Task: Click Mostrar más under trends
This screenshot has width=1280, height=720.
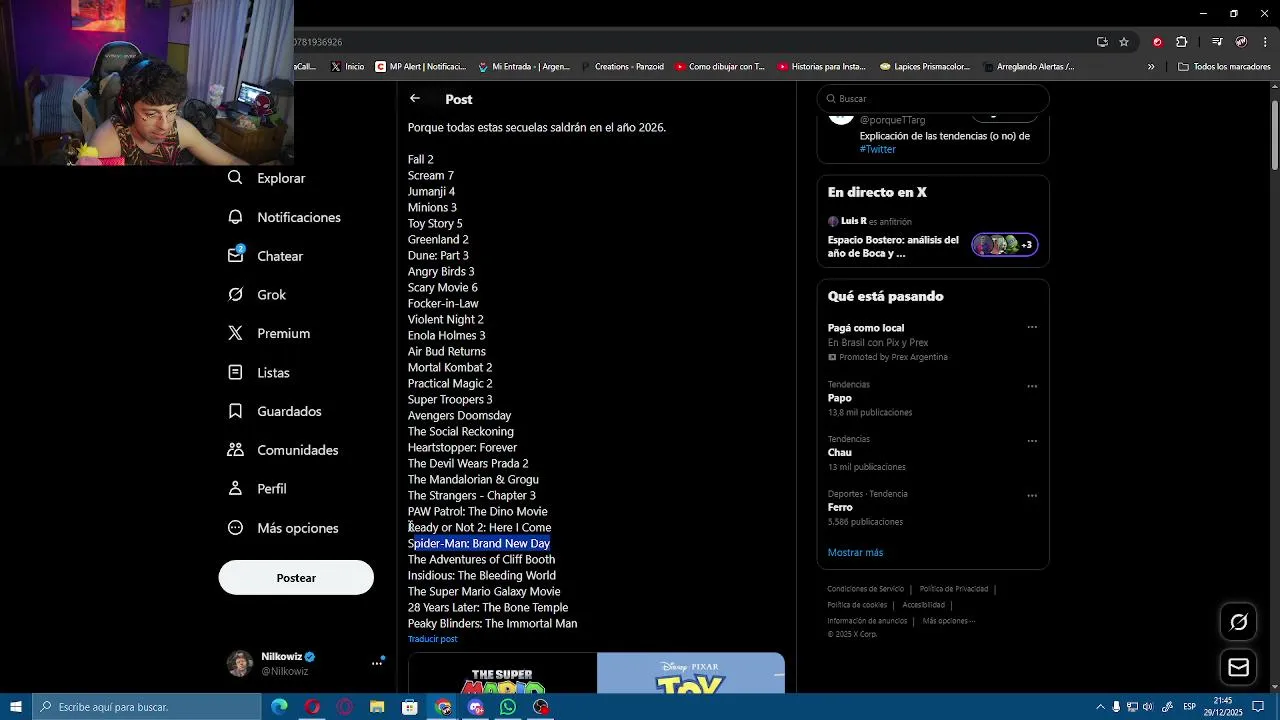Action: coord(855,552)
